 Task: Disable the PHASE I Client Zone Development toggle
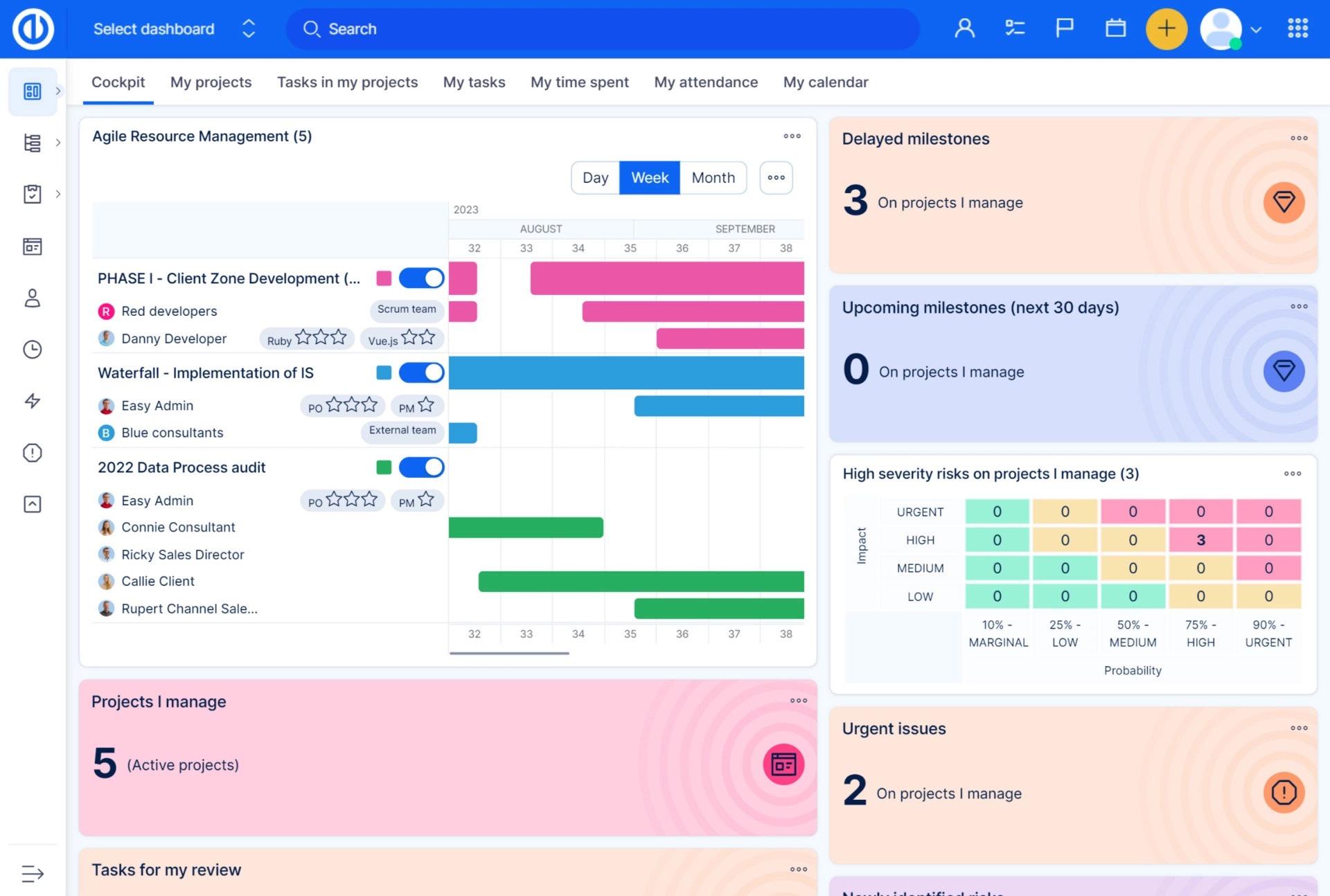420,278
